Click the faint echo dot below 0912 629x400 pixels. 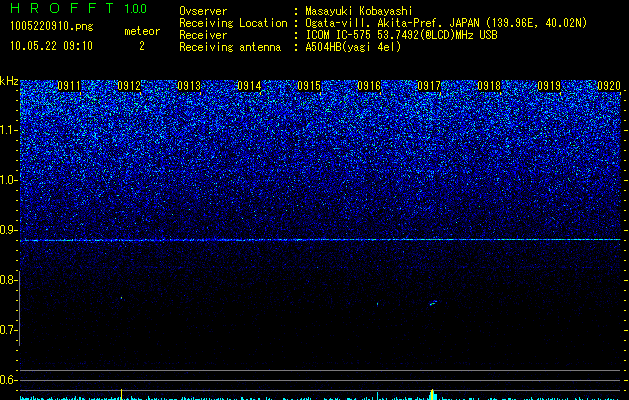coord(122,298)
